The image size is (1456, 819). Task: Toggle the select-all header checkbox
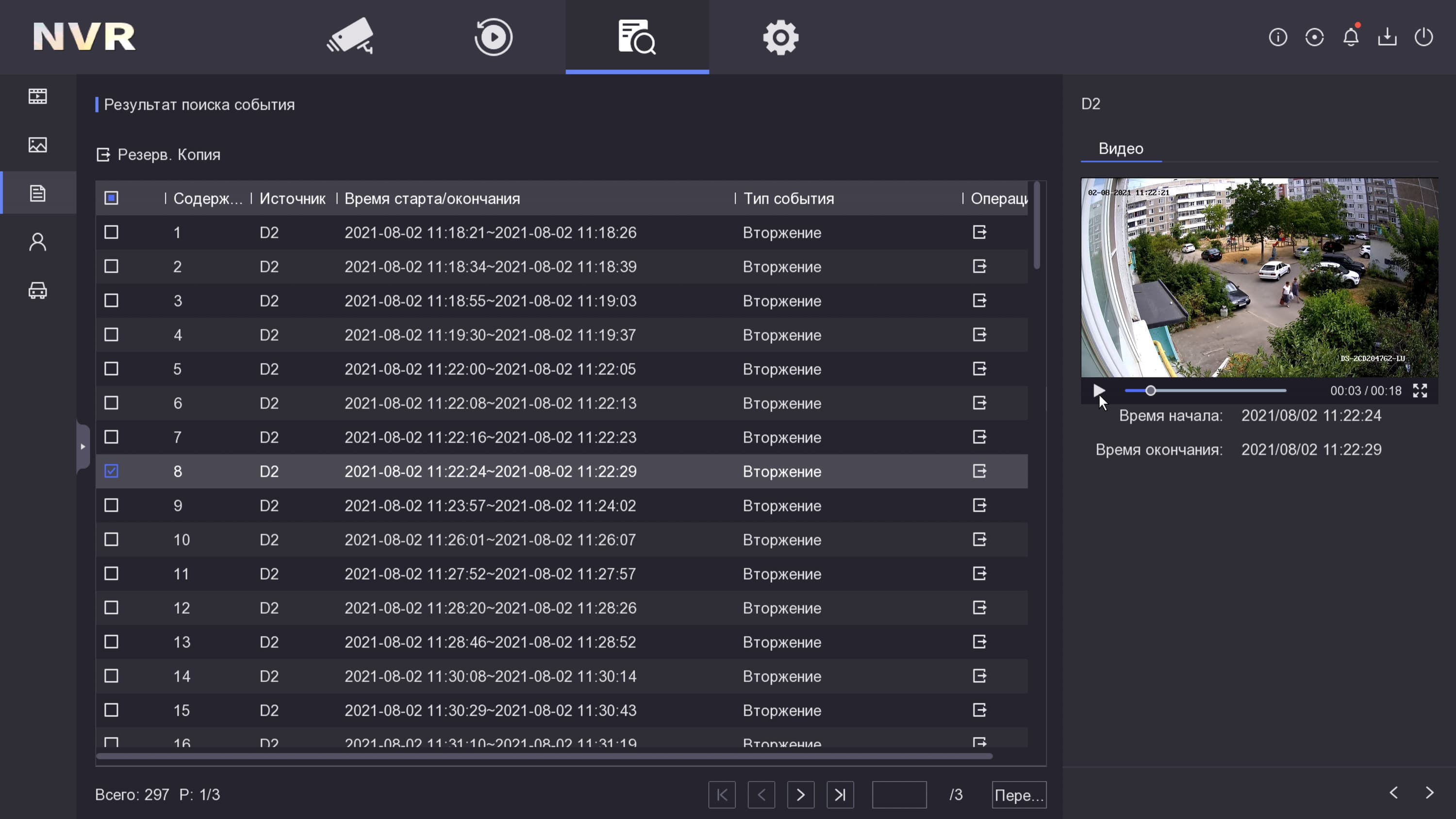pyautogui.click(x=111, y=198)
